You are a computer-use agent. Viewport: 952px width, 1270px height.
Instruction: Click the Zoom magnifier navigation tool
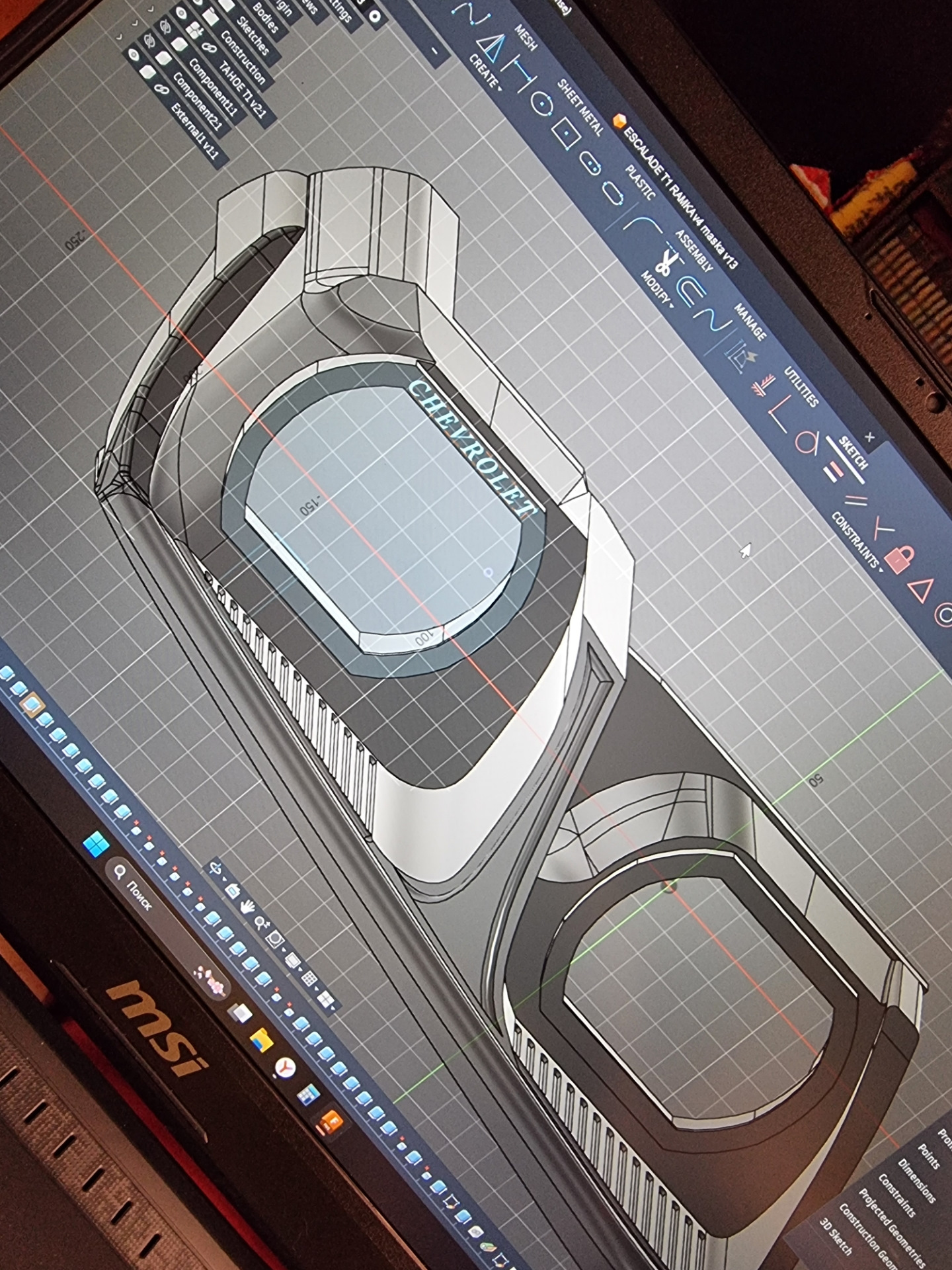click(x=262, y=924)
